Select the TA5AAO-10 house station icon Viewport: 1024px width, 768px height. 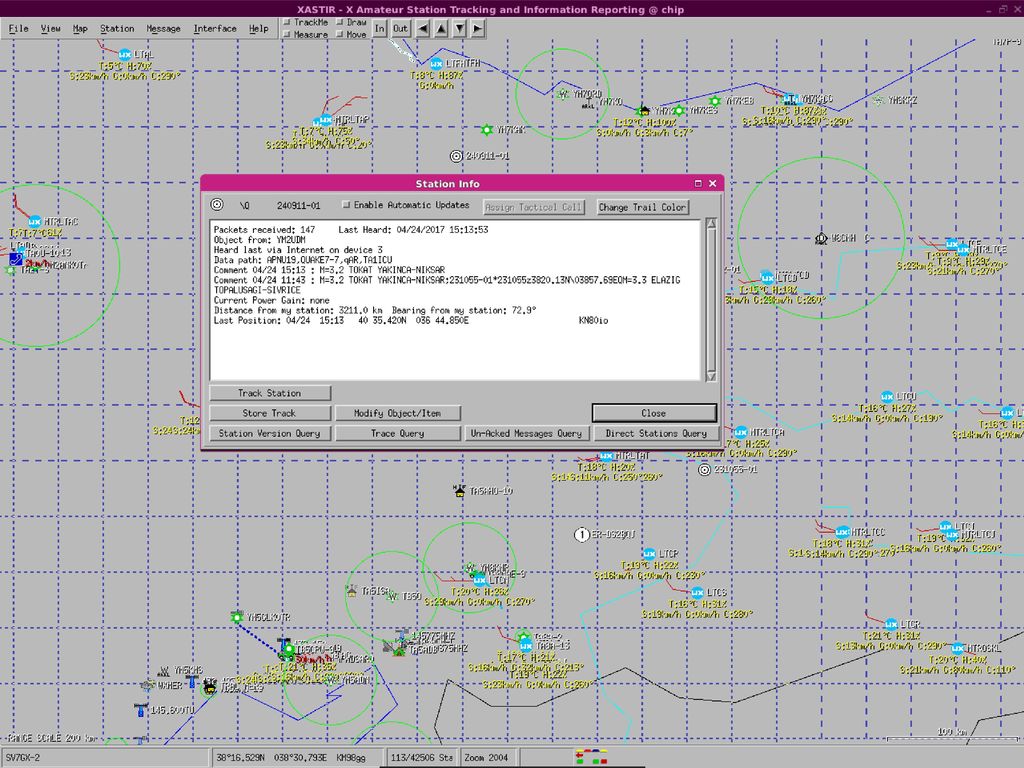click(459, 490)
